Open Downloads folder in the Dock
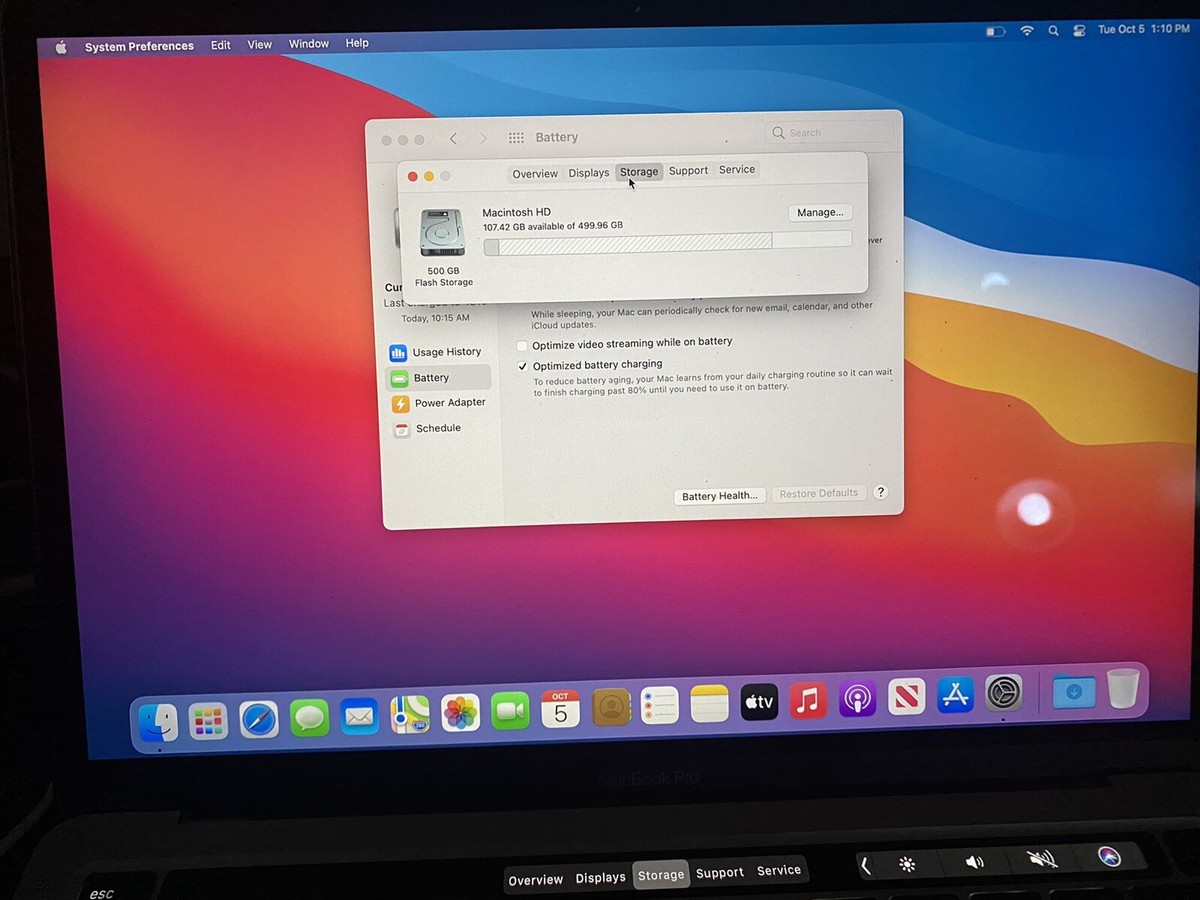The width and height of the screenshot is (1200, 900). (x=1074, y=690)
